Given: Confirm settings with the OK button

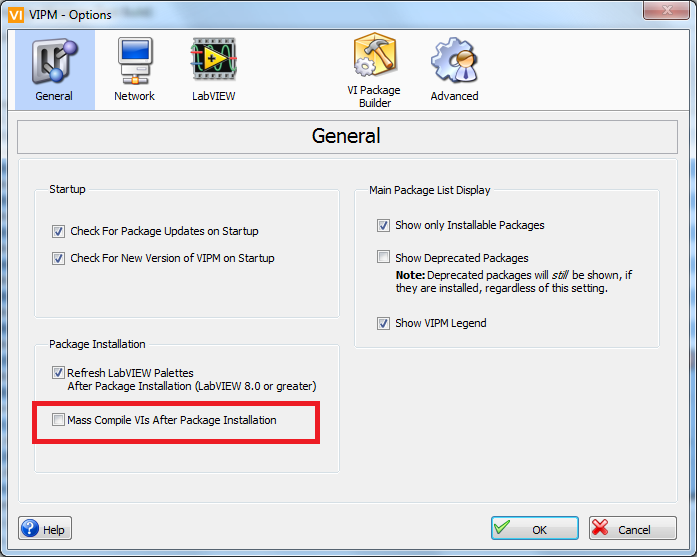Looking at the screenshot, I should tap(535, 528).
